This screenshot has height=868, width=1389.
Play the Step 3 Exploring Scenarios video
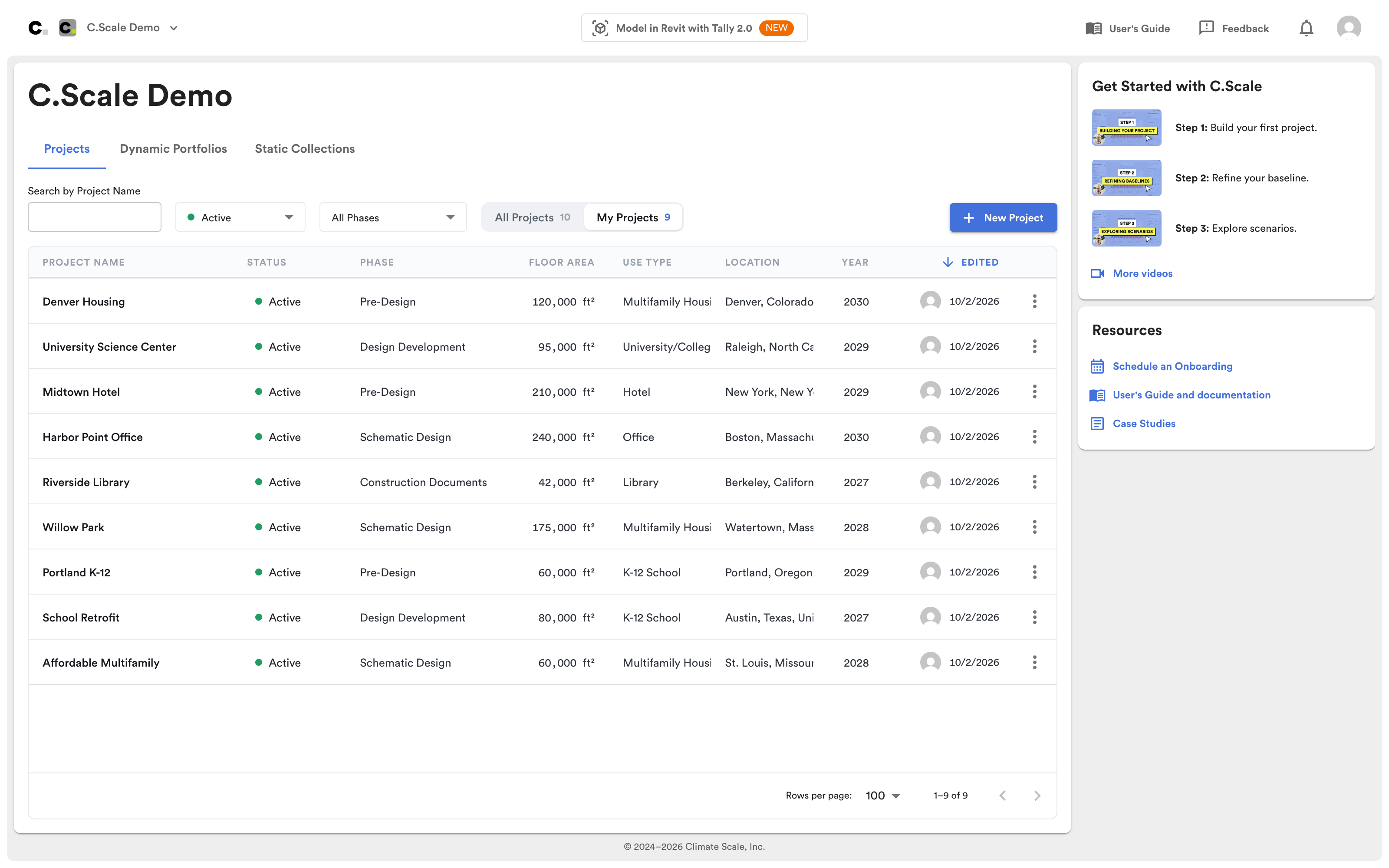pyautogui.click(x=1126, y=228)
